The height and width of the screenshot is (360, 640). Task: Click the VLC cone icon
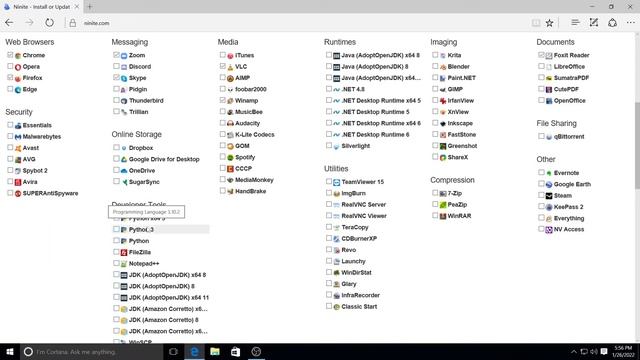click(230, 67)
